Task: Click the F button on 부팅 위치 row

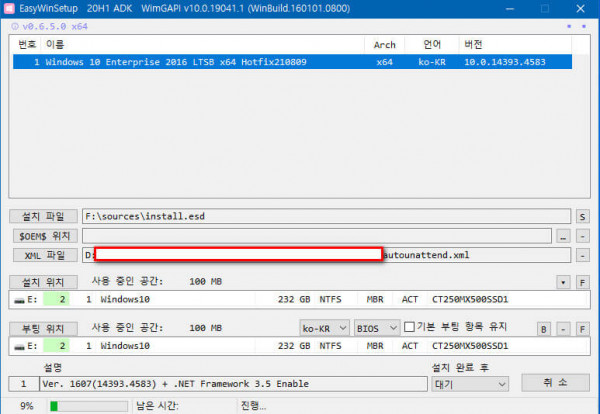Action: 582,329
